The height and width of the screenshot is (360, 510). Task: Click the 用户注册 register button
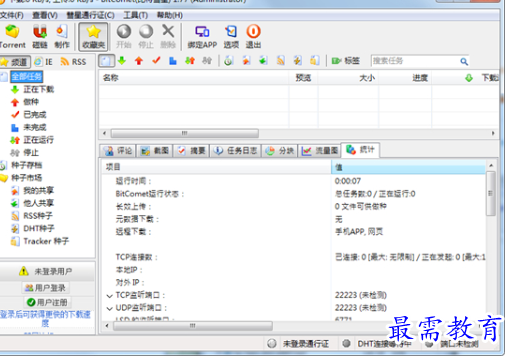[47, 302]
